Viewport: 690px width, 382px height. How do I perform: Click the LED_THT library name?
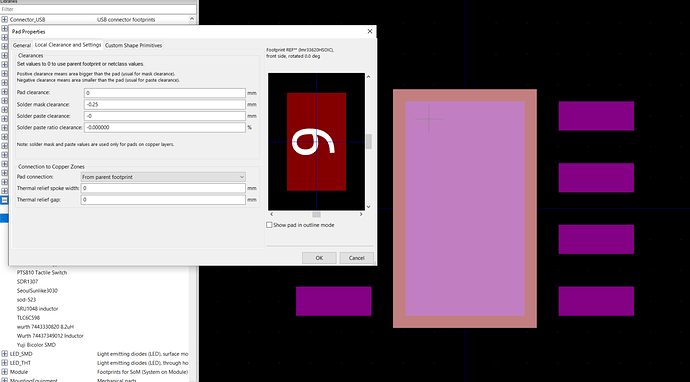click(21, 363)
